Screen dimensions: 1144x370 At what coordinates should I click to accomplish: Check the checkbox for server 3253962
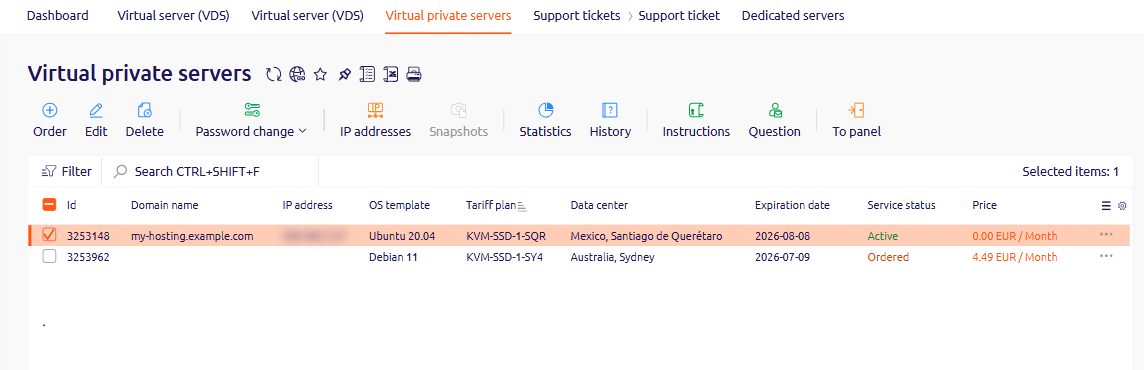pyautogui.click(x=50, y=257)
